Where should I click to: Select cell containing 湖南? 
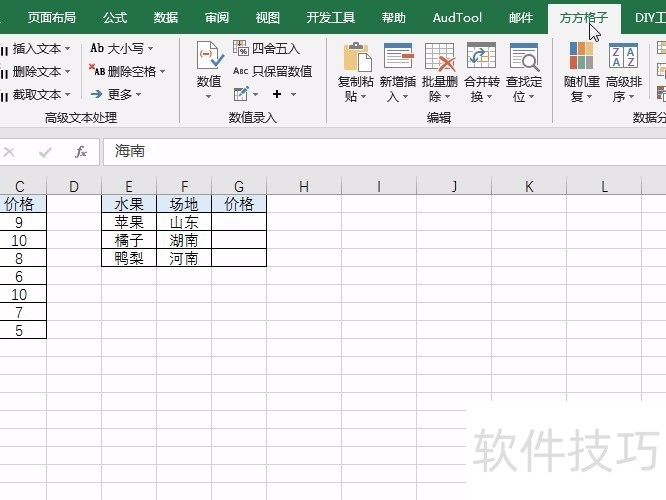point(184,240)
